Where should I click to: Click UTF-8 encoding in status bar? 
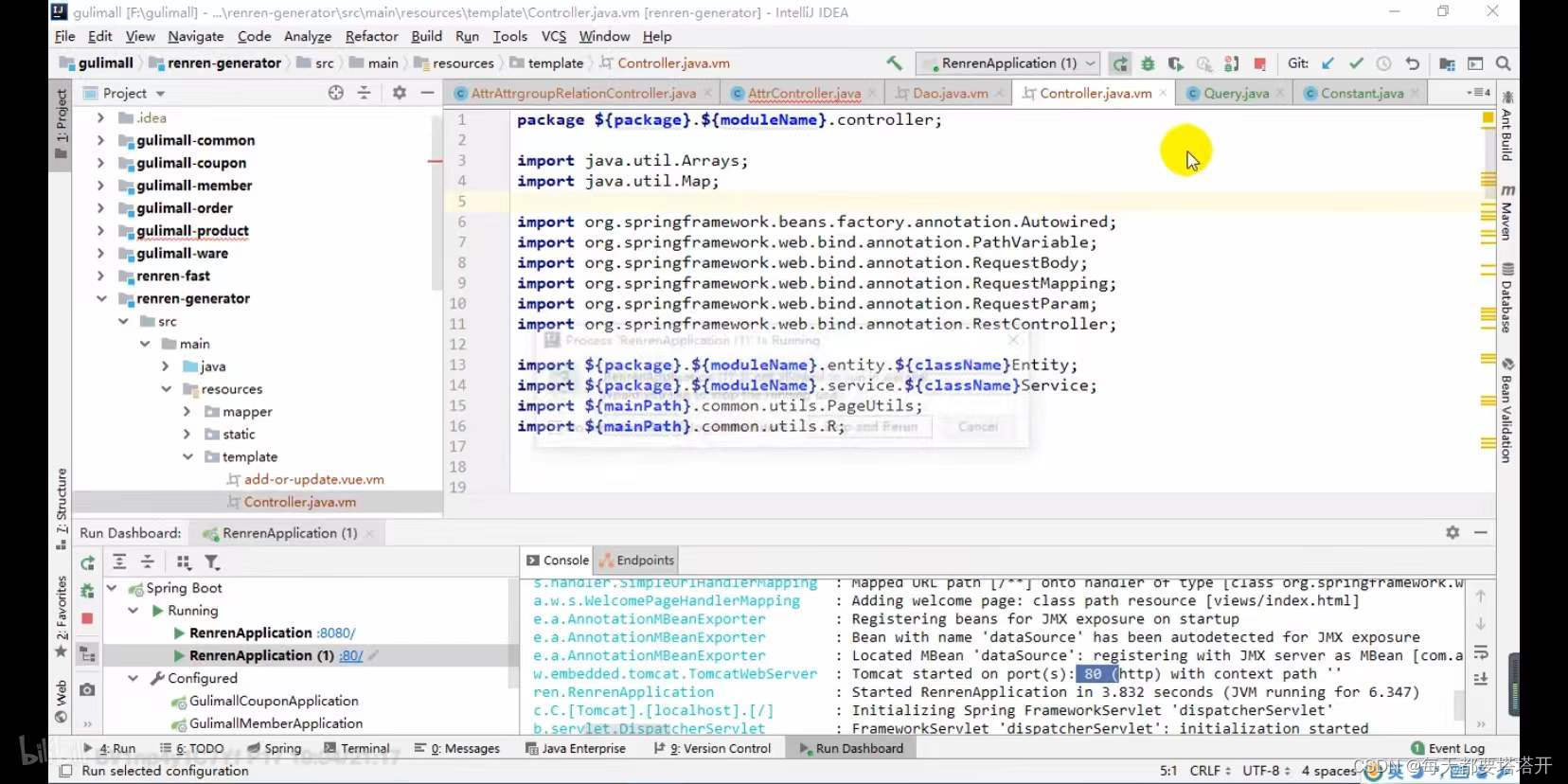click(1266, 771)
